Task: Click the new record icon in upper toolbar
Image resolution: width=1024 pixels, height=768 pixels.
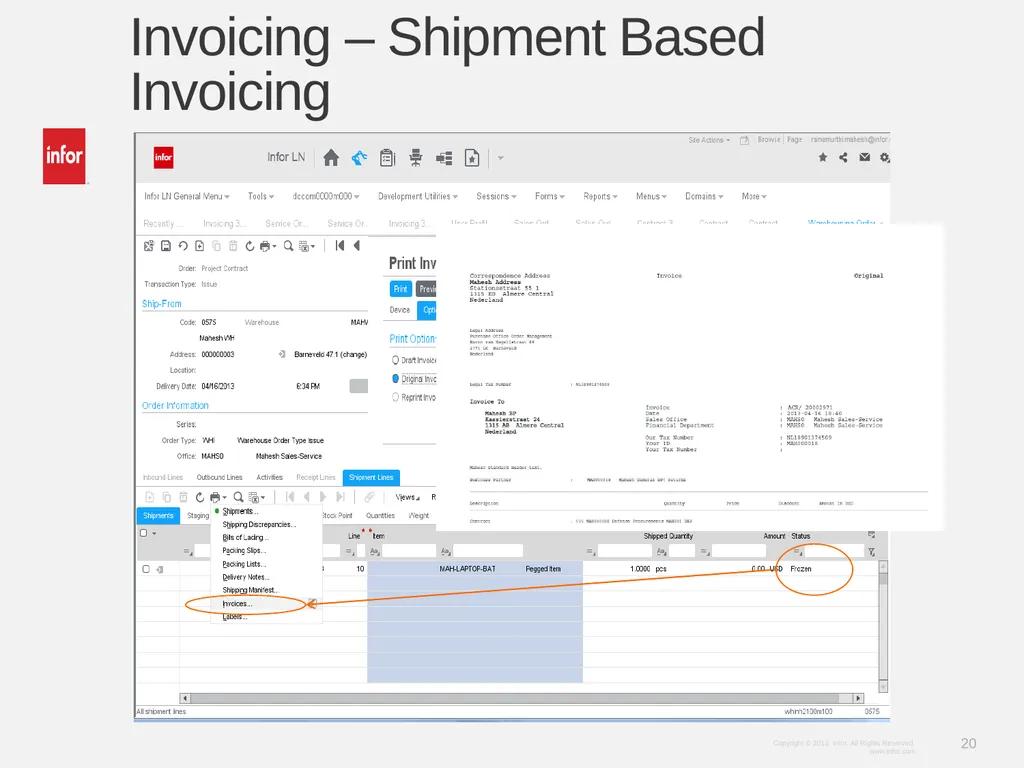Action: 200,246
